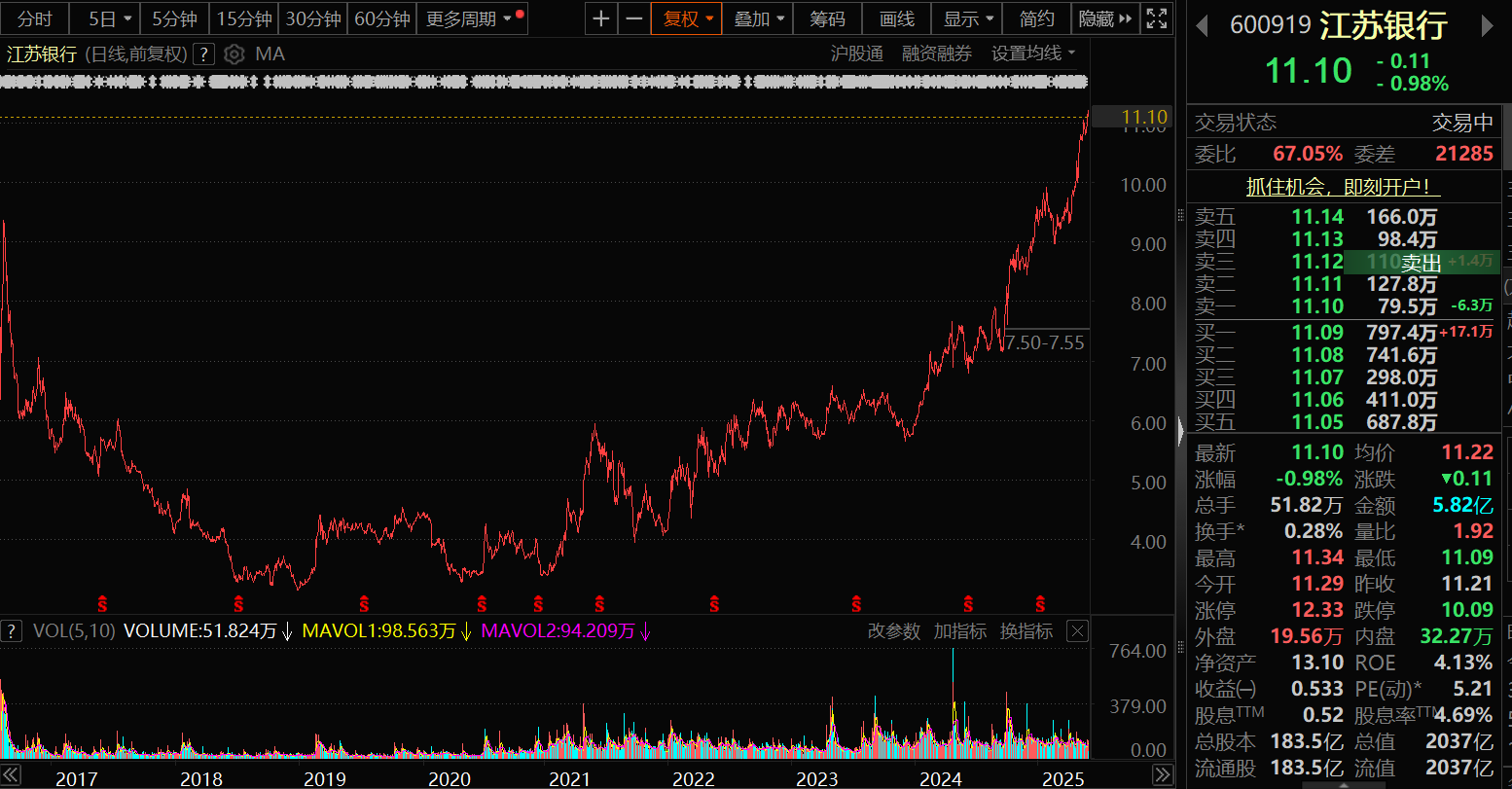Click 换指标 to change the indicator
The height and width of the screenshot is (789, 1512).
click(x=1026, y=631)
